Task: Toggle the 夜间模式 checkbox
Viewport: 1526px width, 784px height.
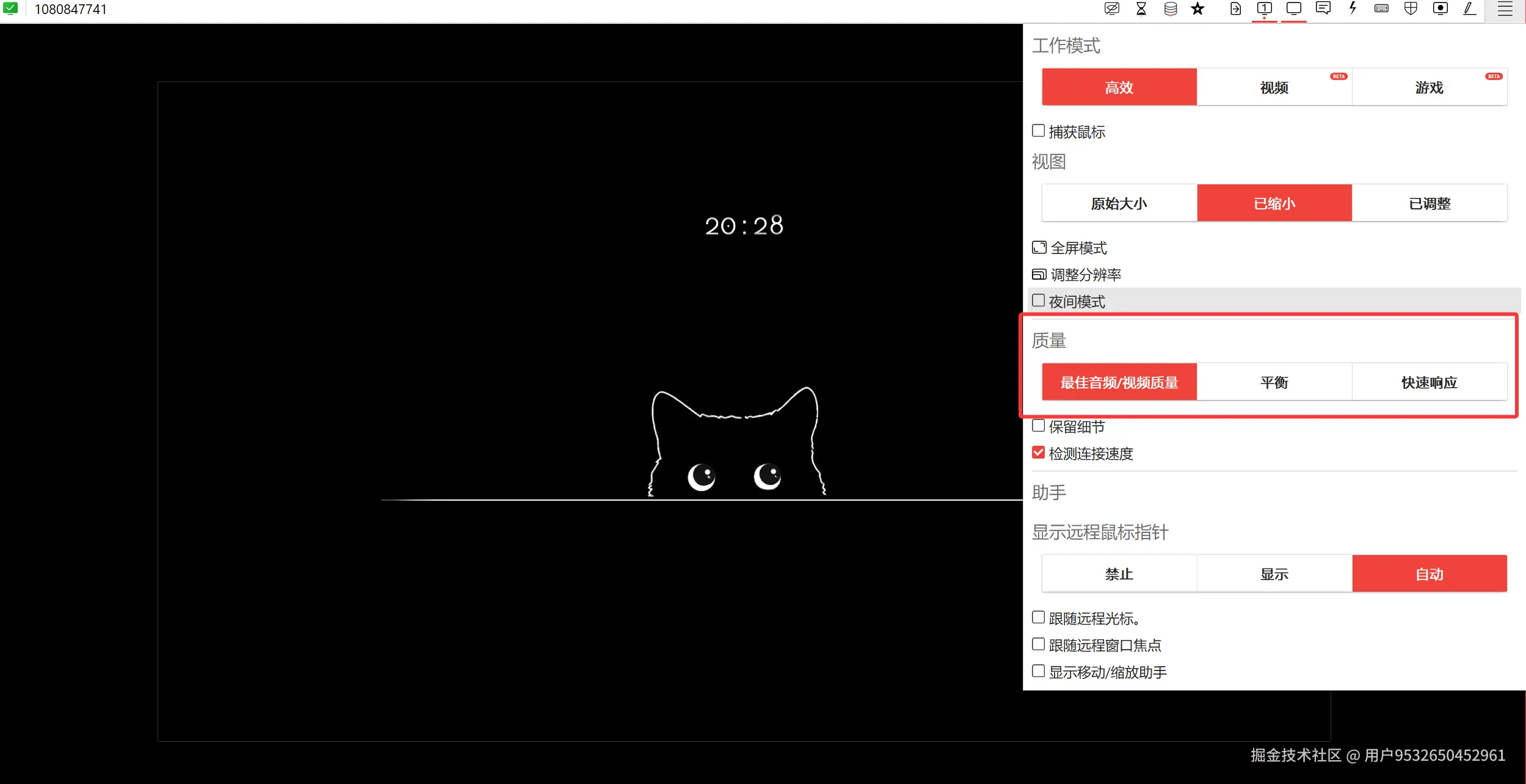Action: point(1038,300)
